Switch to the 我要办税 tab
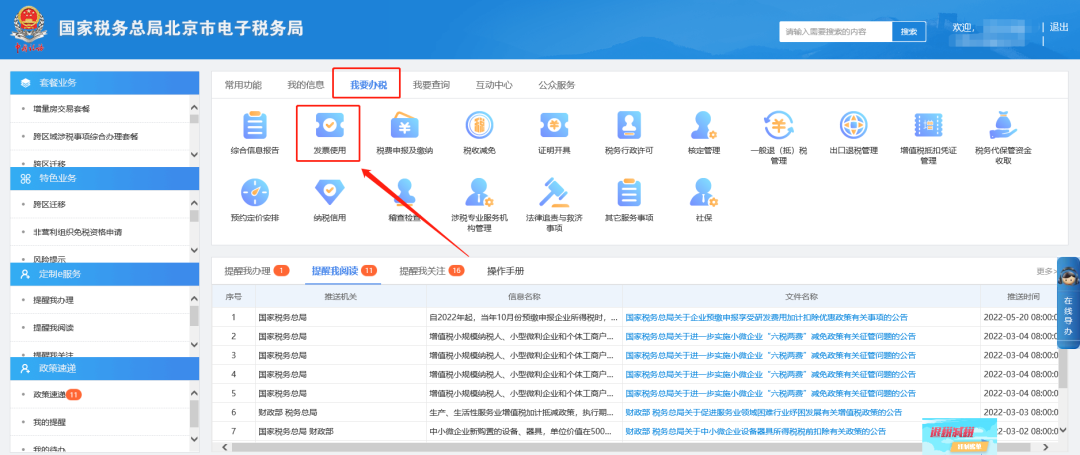Image resolution: width=1080 pixels, height=455 pixels. point(367,85)
